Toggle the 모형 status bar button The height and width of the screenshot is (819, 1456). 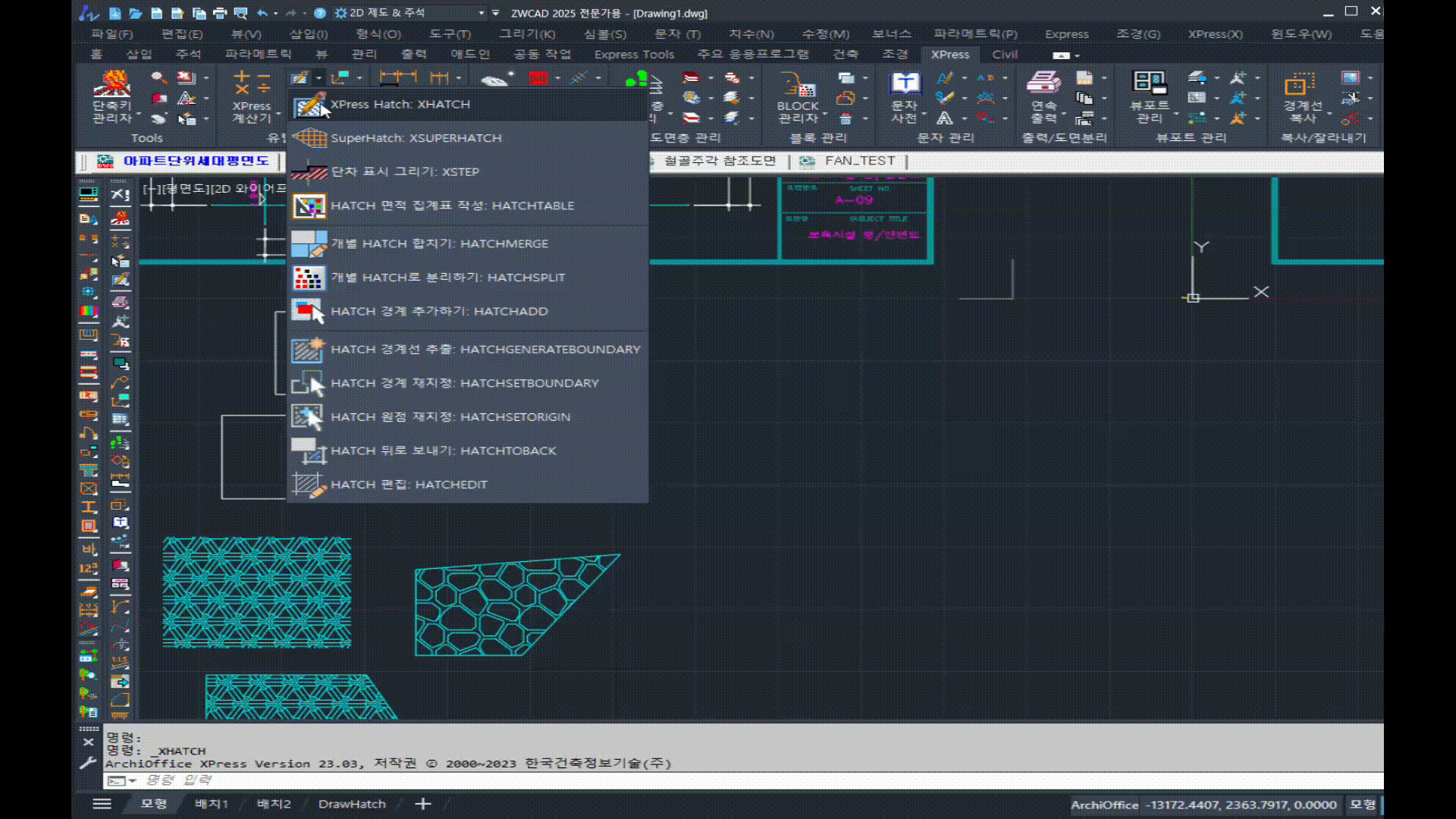(1362, 805)
